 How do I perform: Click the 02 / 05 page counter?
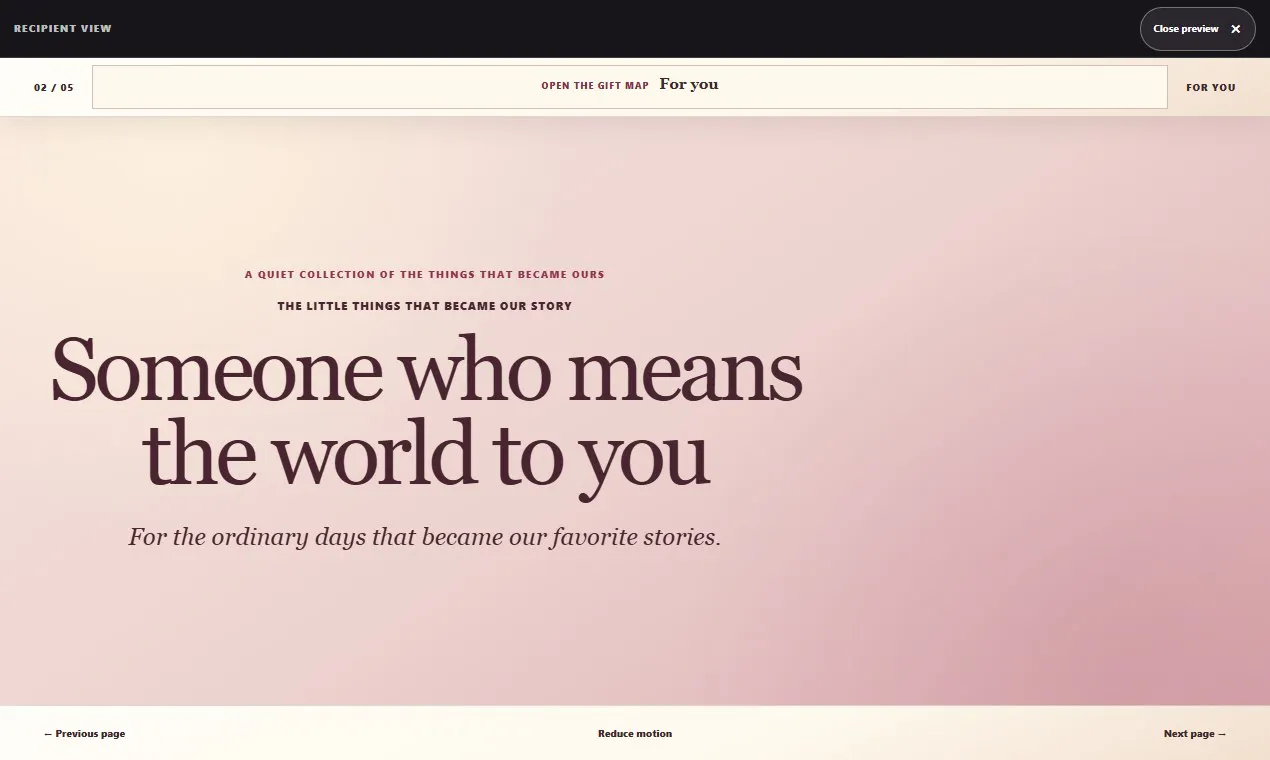point(54,88)
